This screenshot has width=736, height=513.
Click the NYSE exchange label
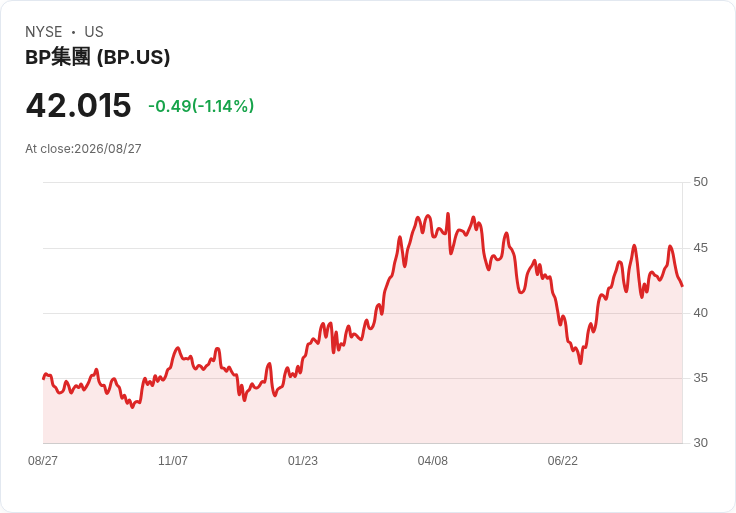tap(44, 32)
